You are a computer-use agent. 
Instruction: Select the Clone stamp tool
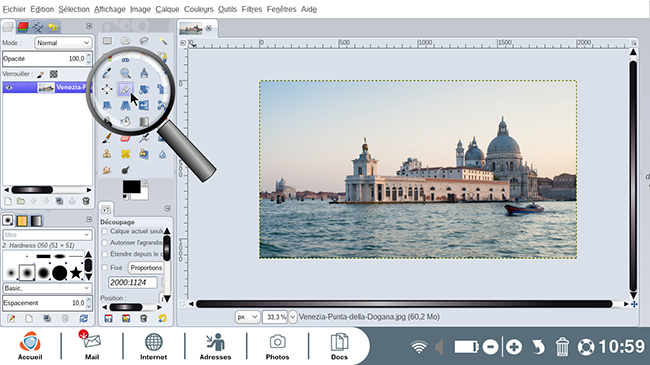point(107,154)
